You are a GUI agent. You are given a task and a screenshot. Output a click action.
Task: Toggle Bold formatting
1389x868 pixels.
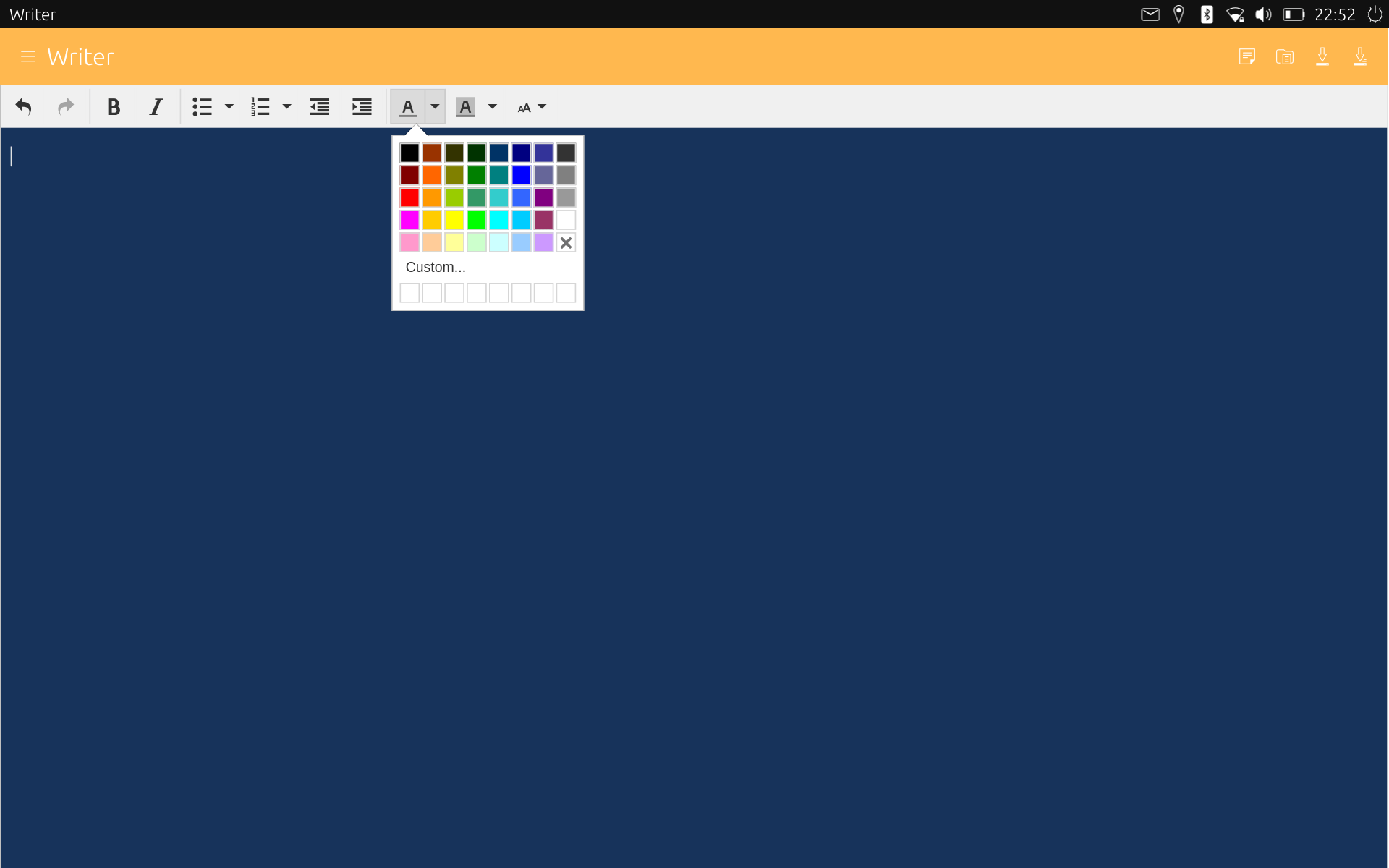tap(114, 107)
